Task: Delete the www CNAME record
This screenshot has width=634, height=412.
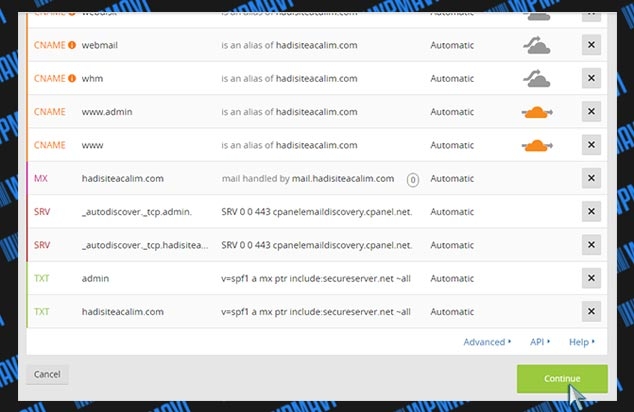Action: tap(591, 145)
